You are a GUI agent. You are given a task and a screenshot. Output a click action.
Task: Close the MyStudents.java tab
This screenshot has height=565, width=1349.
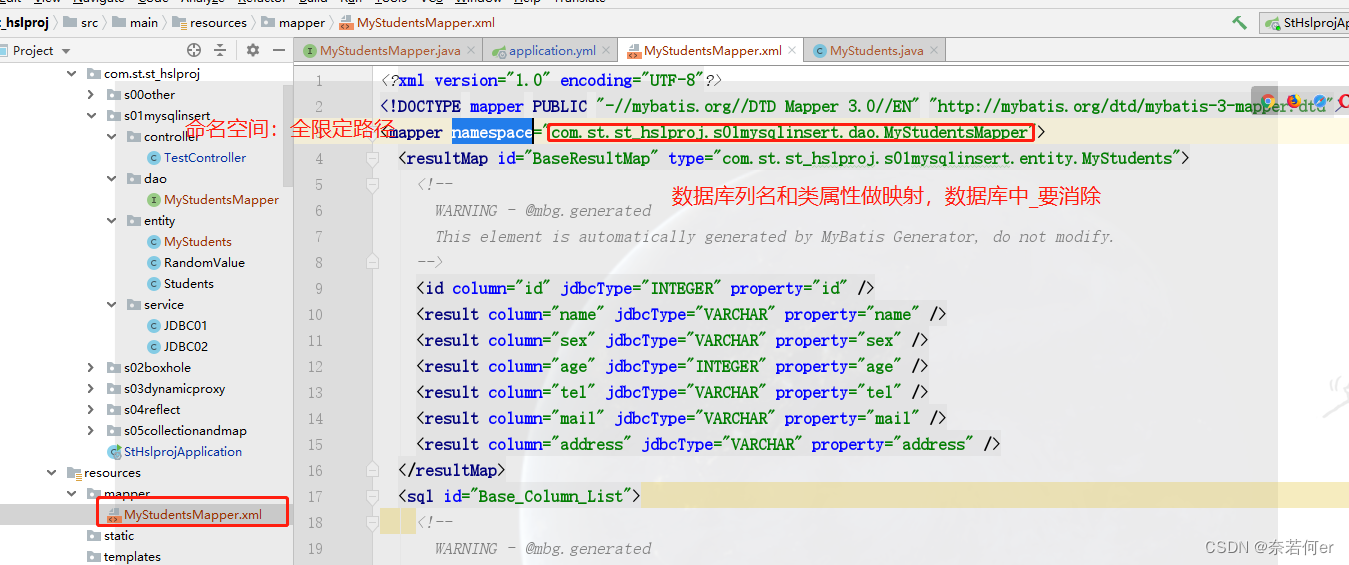(934, 50)
